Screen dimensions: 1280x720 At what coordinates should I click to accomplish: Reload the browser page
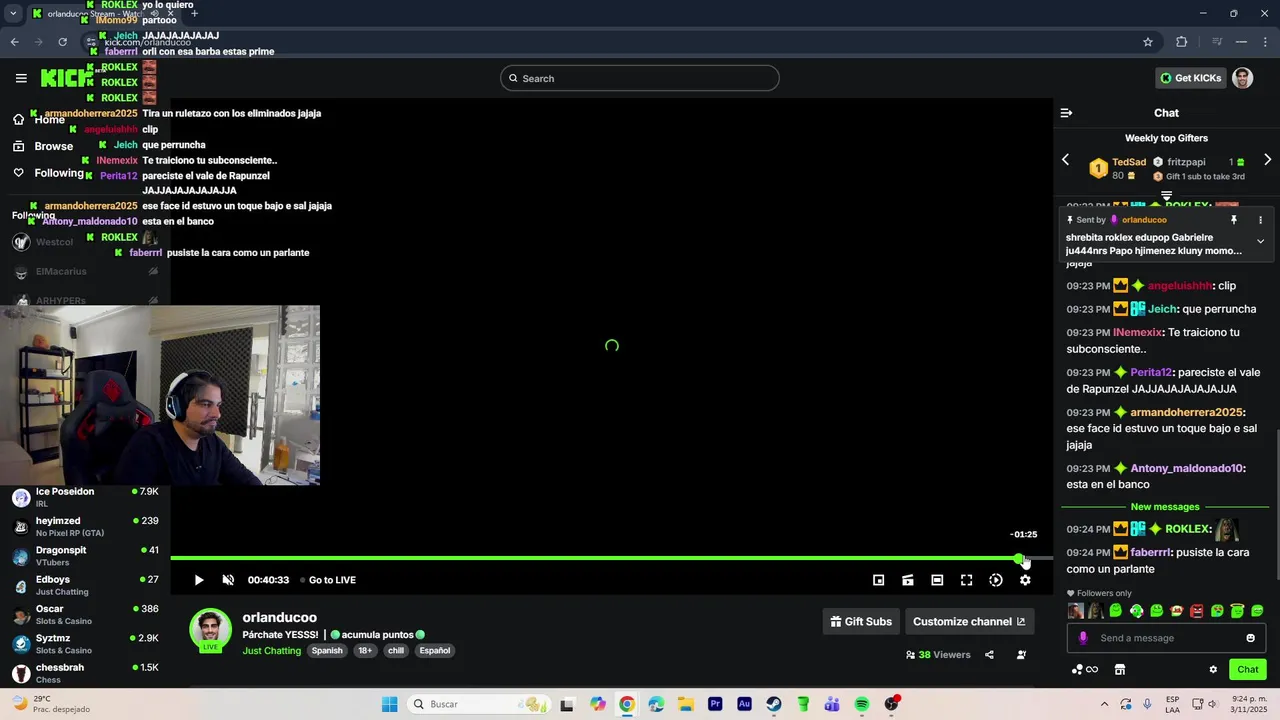click(62, 42)
